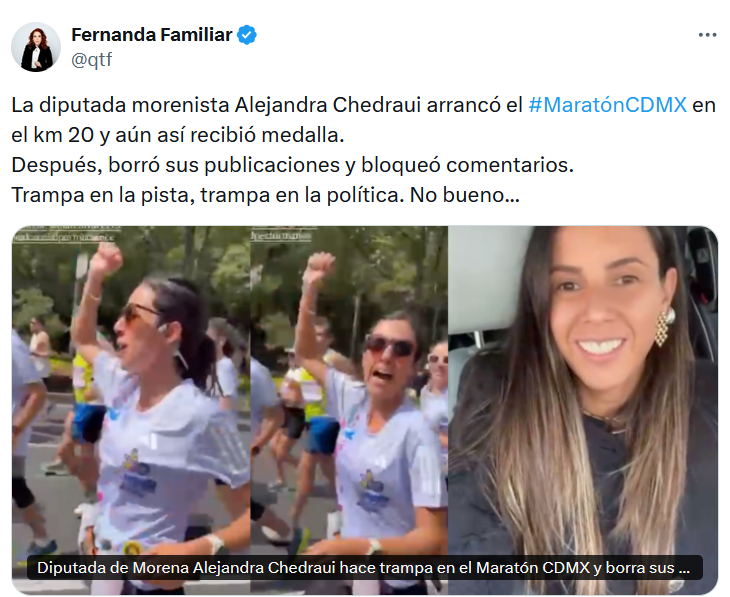The height and width of the screenshot is (597, 730).
Task: Click the gold earring of the smiling woman
Action: click(x=664, y=327)
